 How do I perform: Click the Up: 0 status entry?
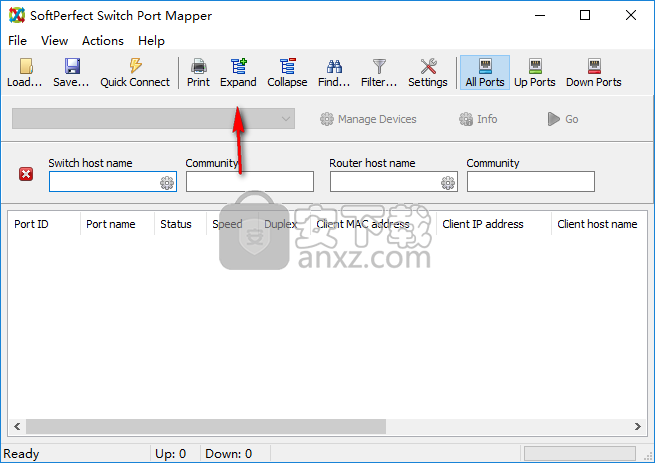[x=170, y=454]
